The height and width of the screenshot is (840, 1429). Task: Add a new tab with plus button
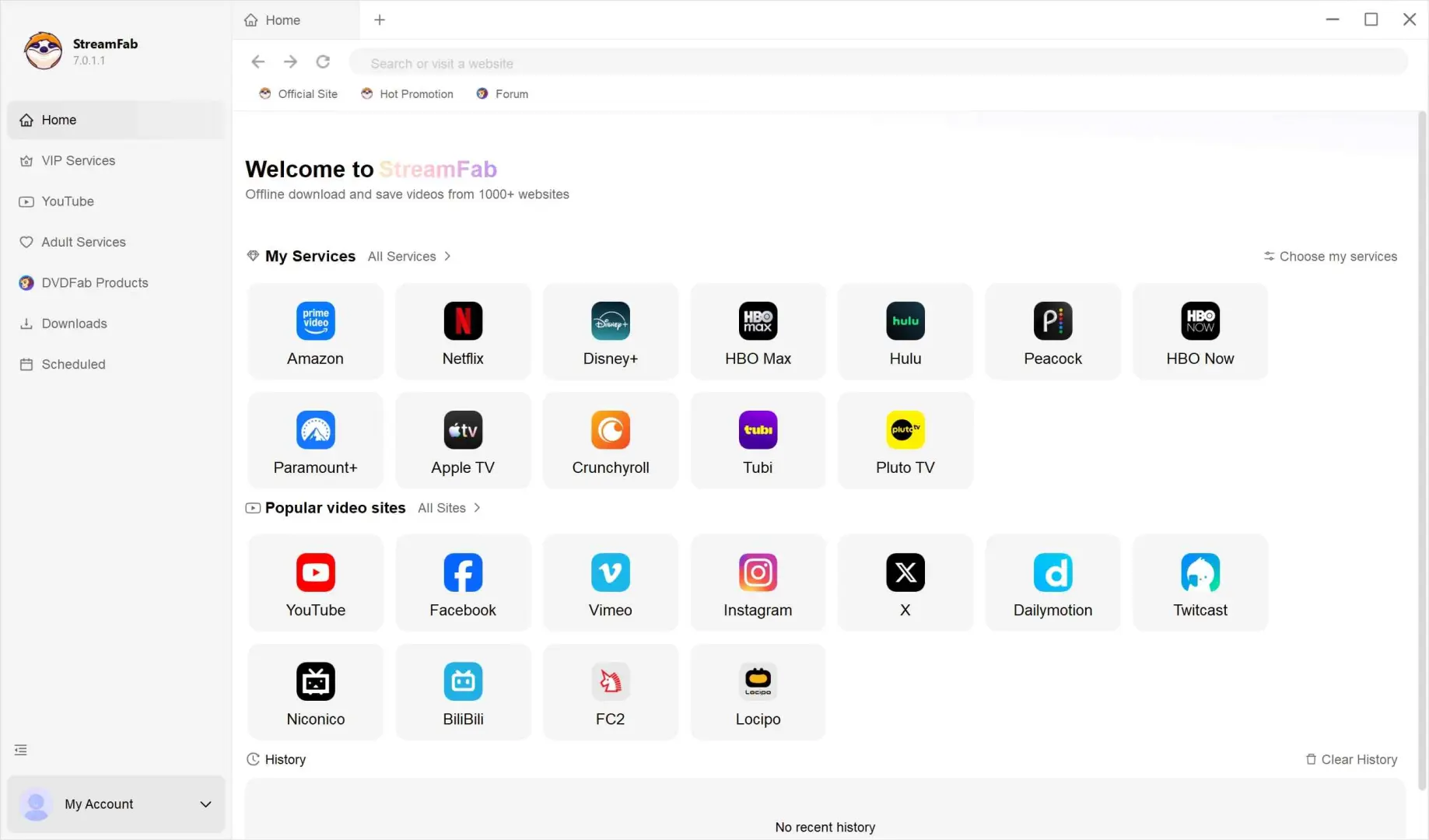(x=380, y=20)
